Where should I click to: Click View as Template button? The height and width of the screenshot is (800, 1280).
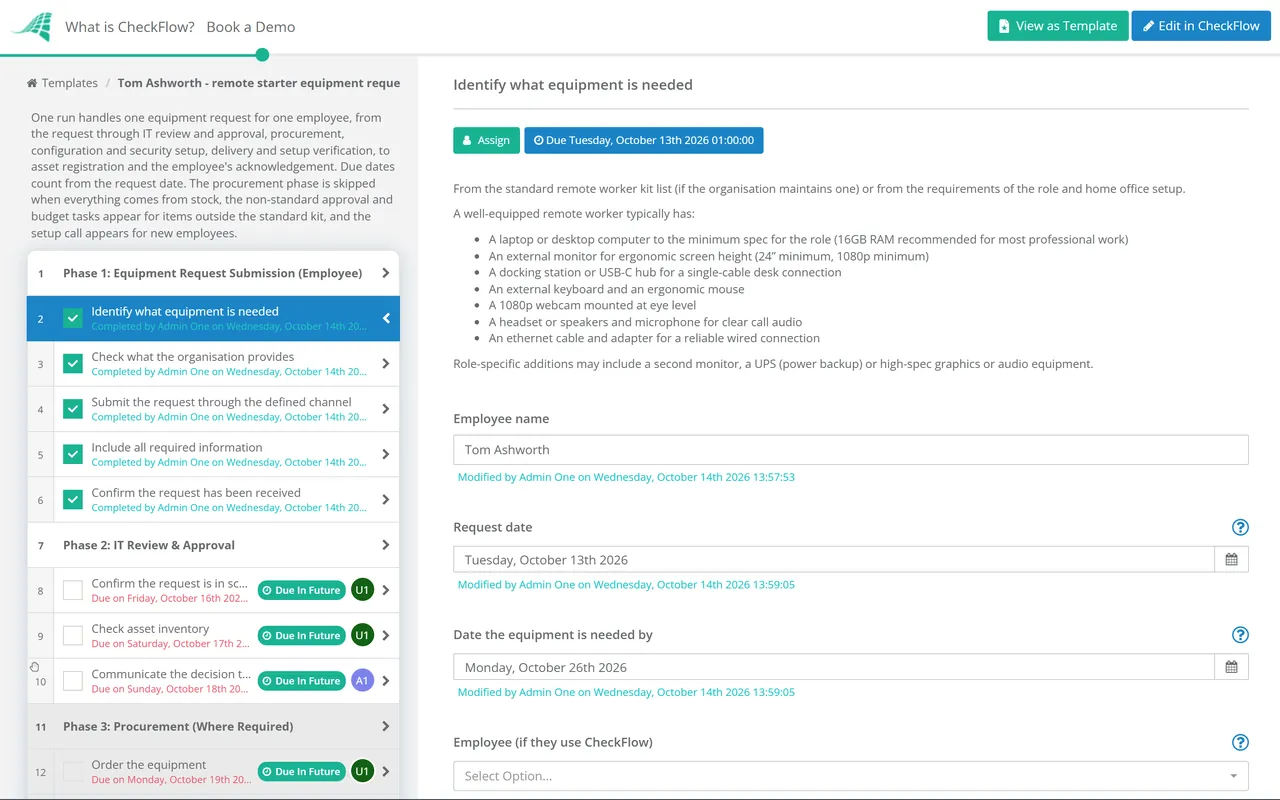[1058, 26]
